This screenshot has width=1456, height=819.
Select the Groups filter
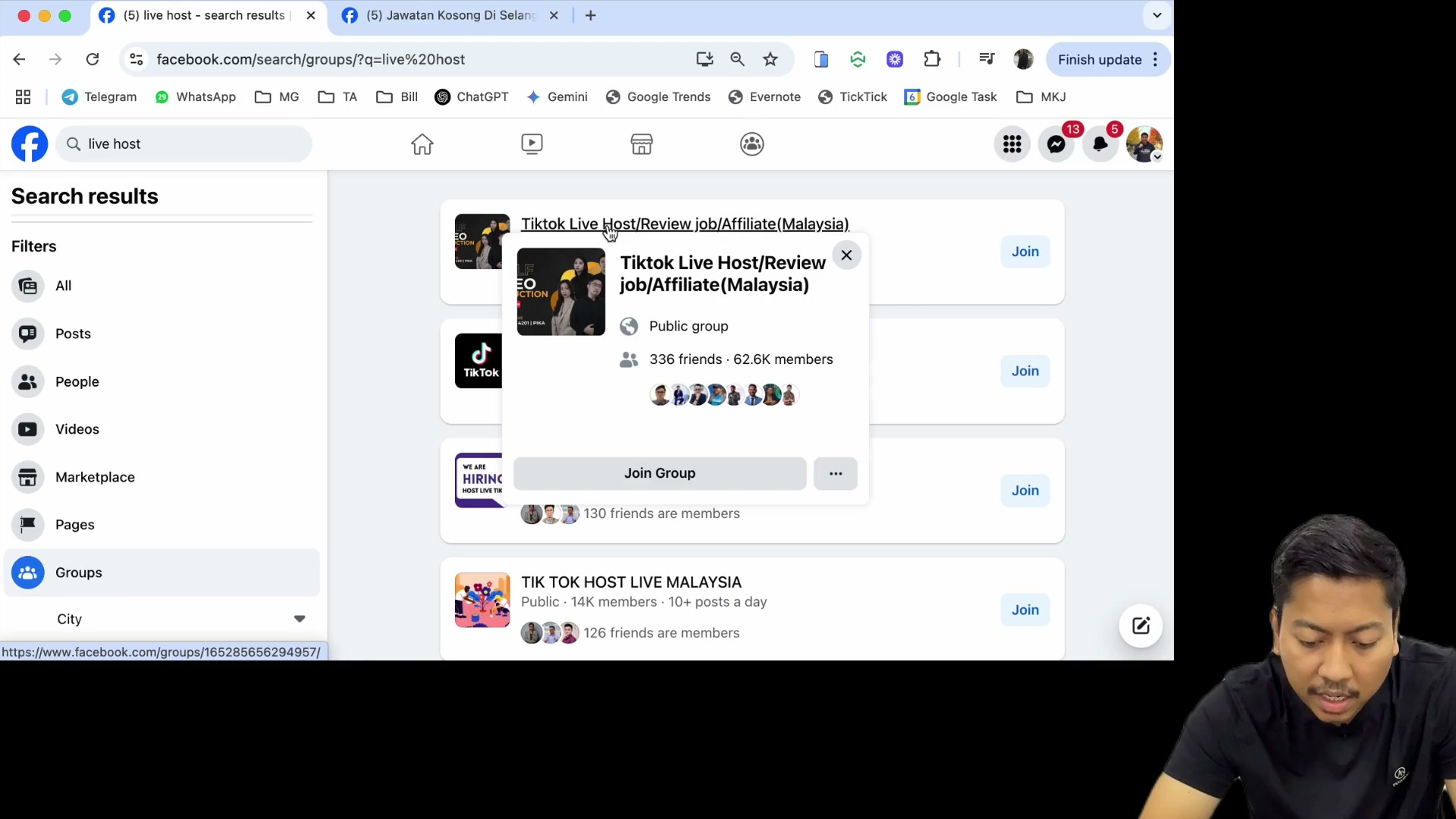162,573
